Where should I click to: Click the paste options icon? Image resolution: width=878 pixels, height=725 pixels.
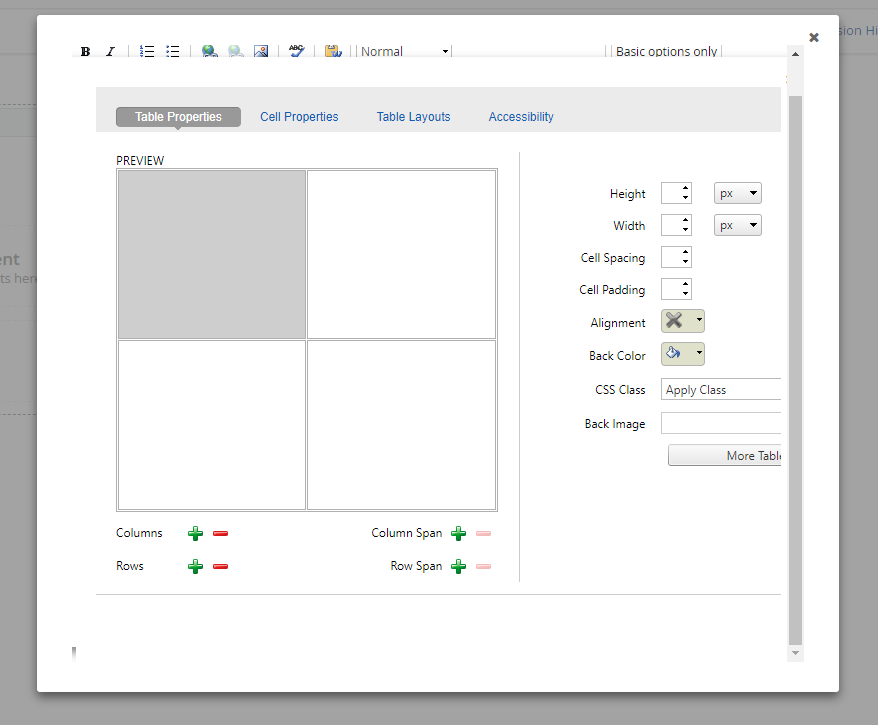tap(333, 52)
